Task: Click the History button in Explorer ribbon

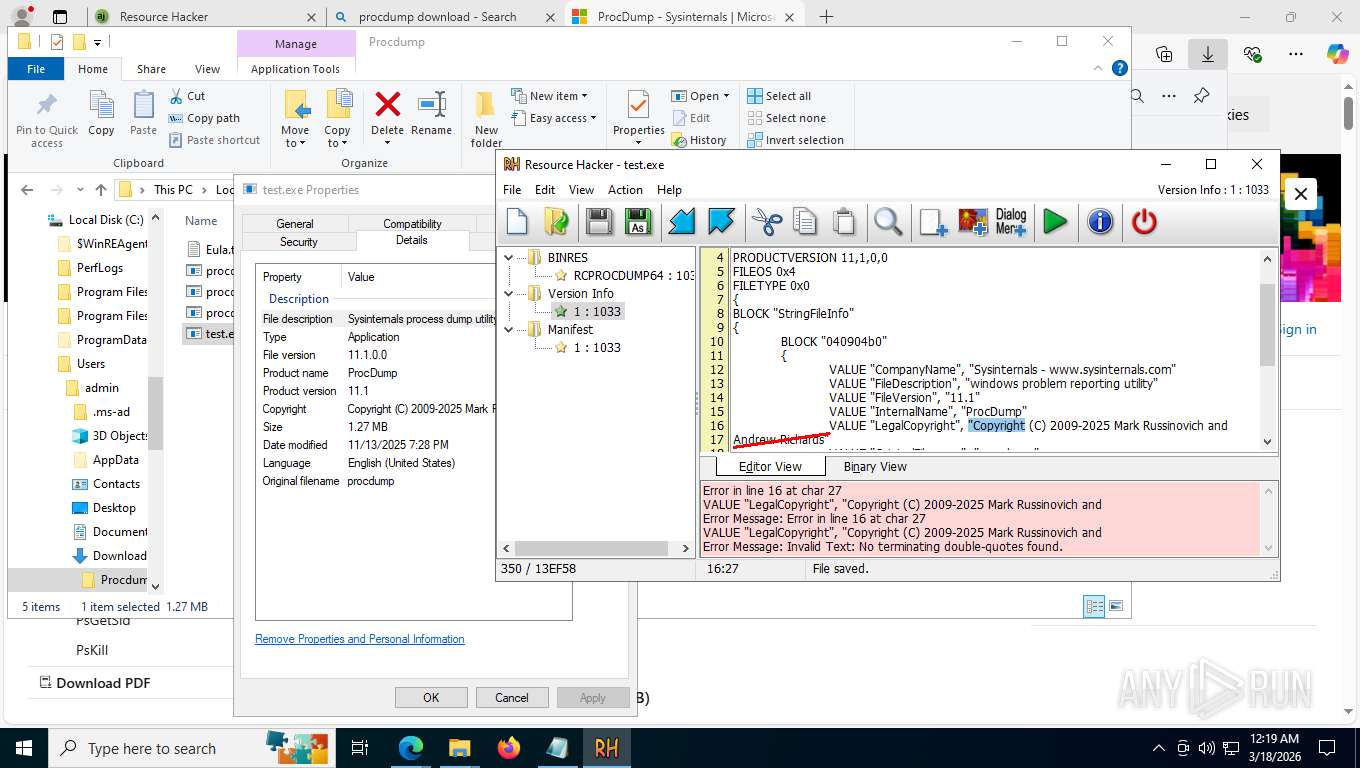Action: click(x=698, y=140)
